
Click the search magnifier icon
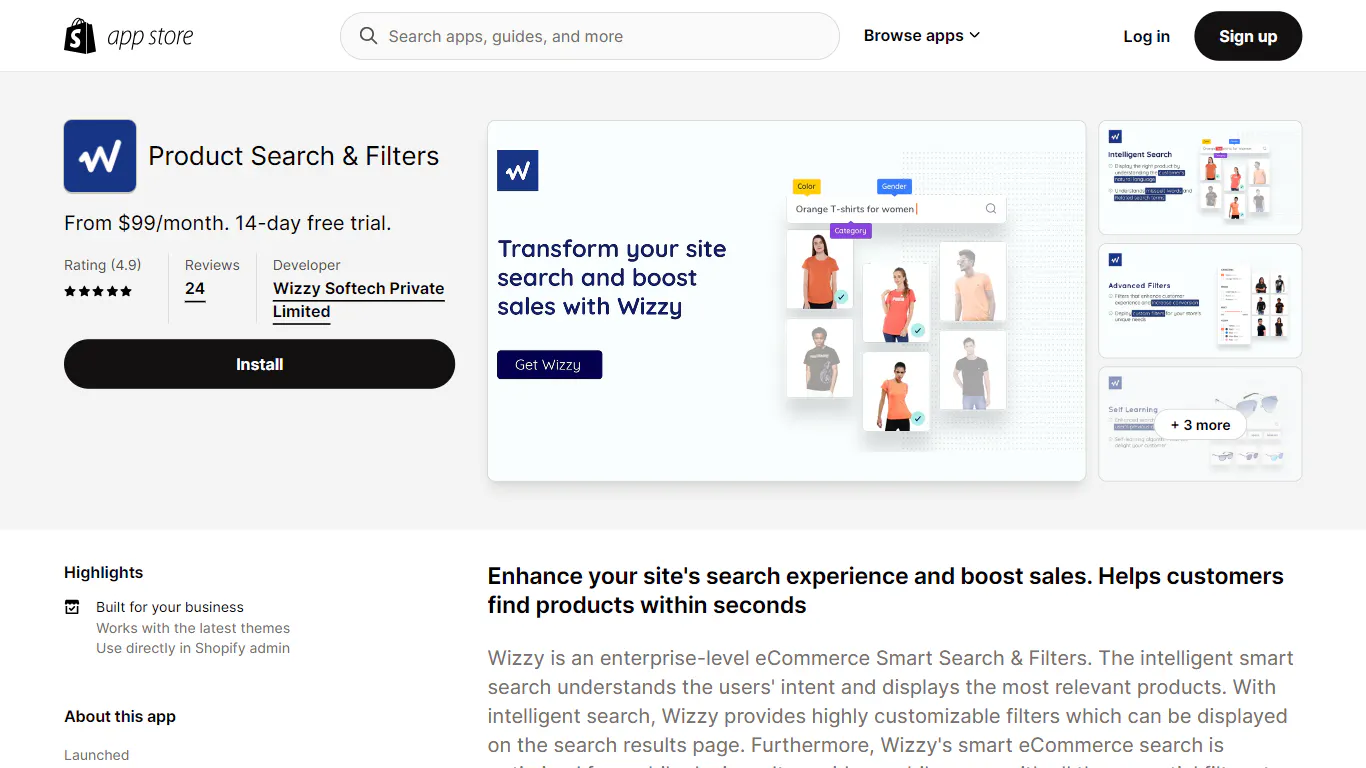coord(368,35)
